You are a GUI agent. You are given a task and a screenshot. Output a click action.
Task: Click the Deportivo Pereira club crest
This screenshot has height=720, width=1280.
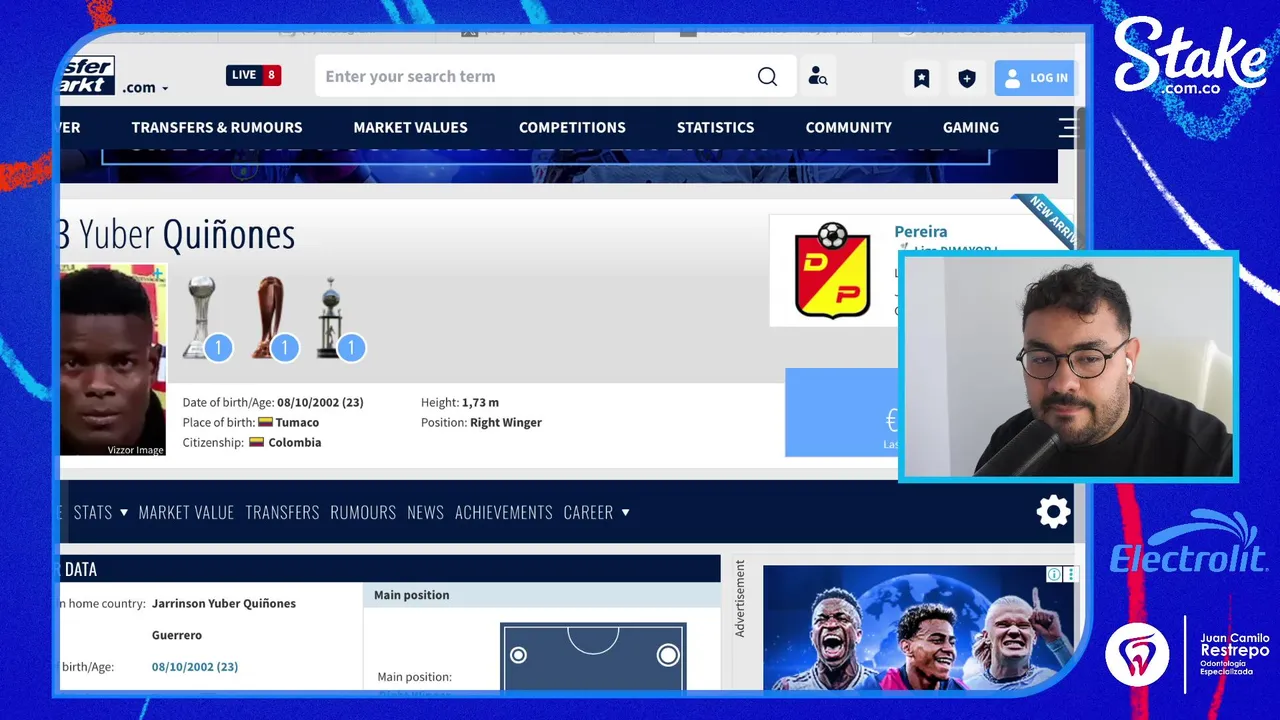coord(832,270)
